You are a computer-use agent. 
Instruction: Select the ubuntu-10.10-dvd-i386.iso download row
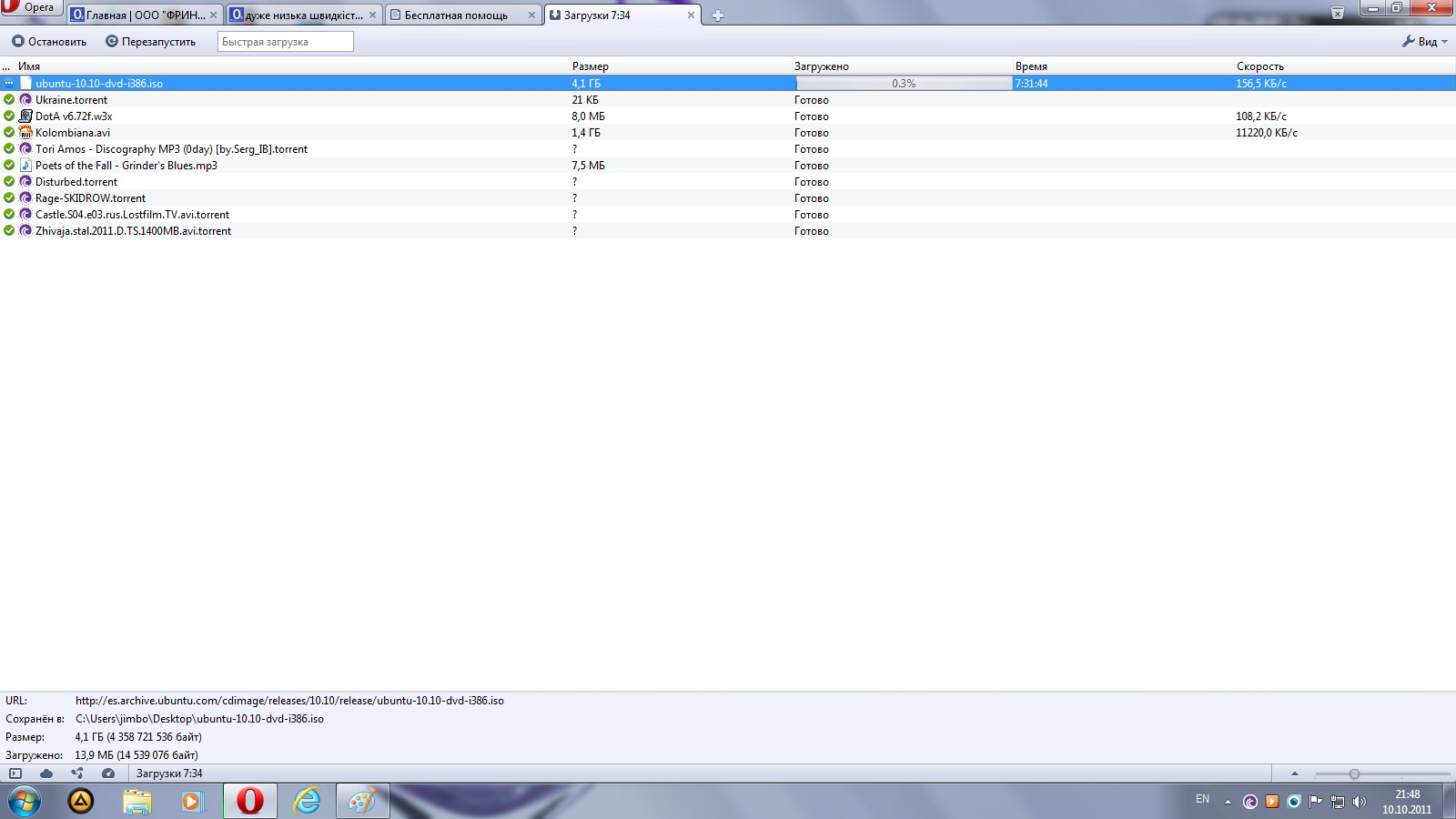point(728,83)
